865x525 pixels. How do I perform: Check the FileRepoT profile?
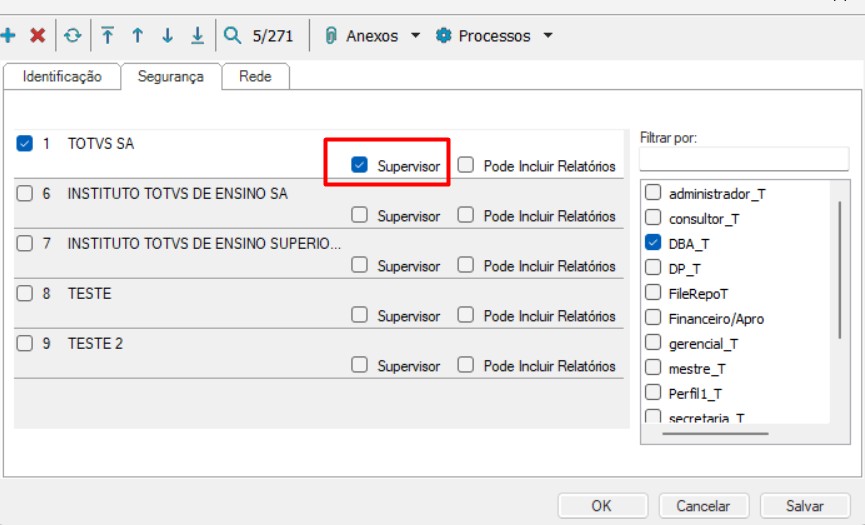tap(653, 292)
